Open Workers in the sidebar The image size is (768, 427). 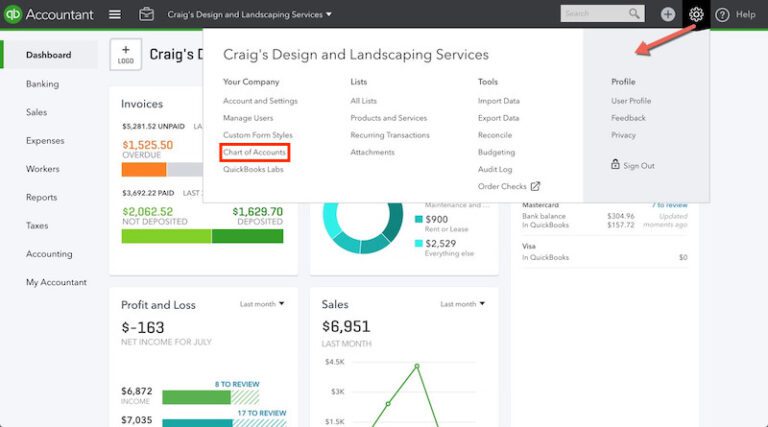click(x=43, y=169)
